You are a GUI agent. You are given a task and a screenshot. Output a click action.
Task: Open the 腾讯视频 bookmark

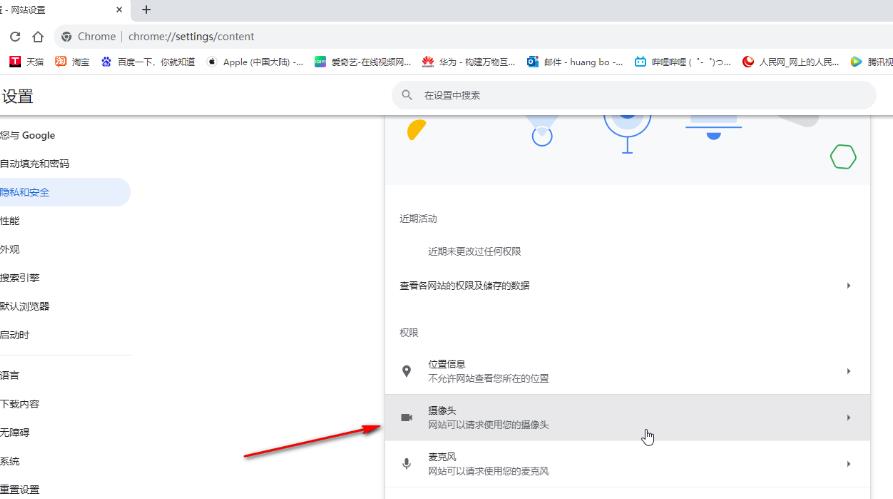[871, 62]
